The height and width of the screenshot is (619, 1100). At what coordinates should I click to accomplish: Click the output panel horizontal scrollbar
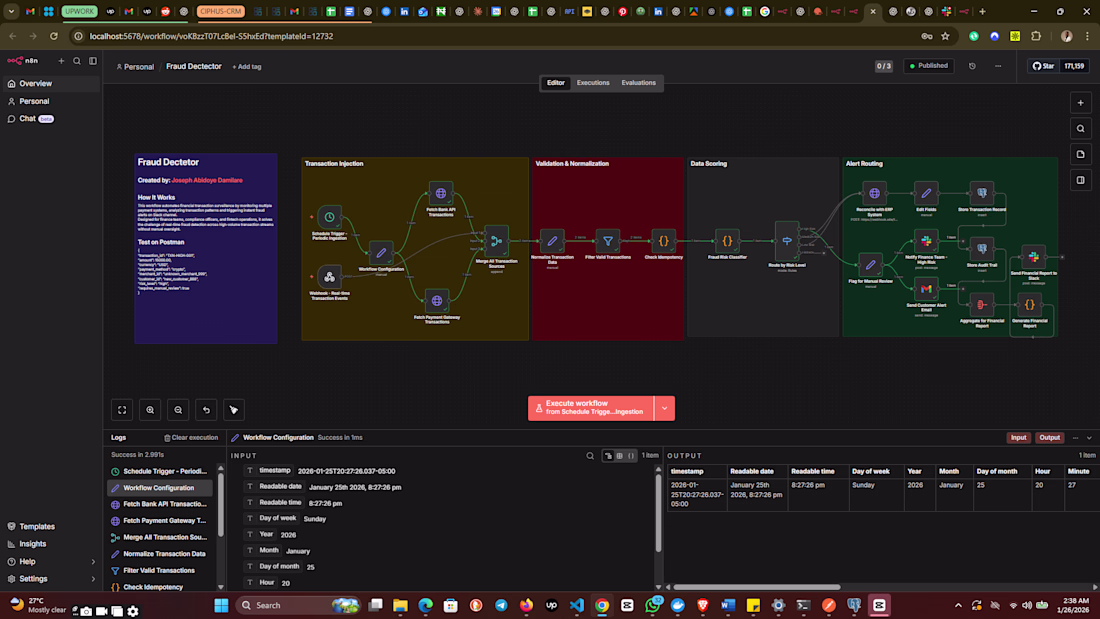point(757,587)
